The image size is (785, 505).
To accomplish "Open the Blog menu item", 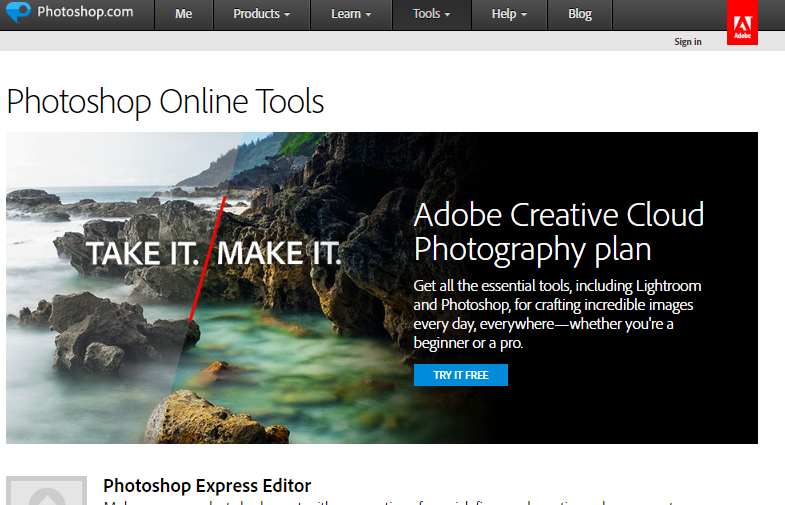I will pos(580,14).
